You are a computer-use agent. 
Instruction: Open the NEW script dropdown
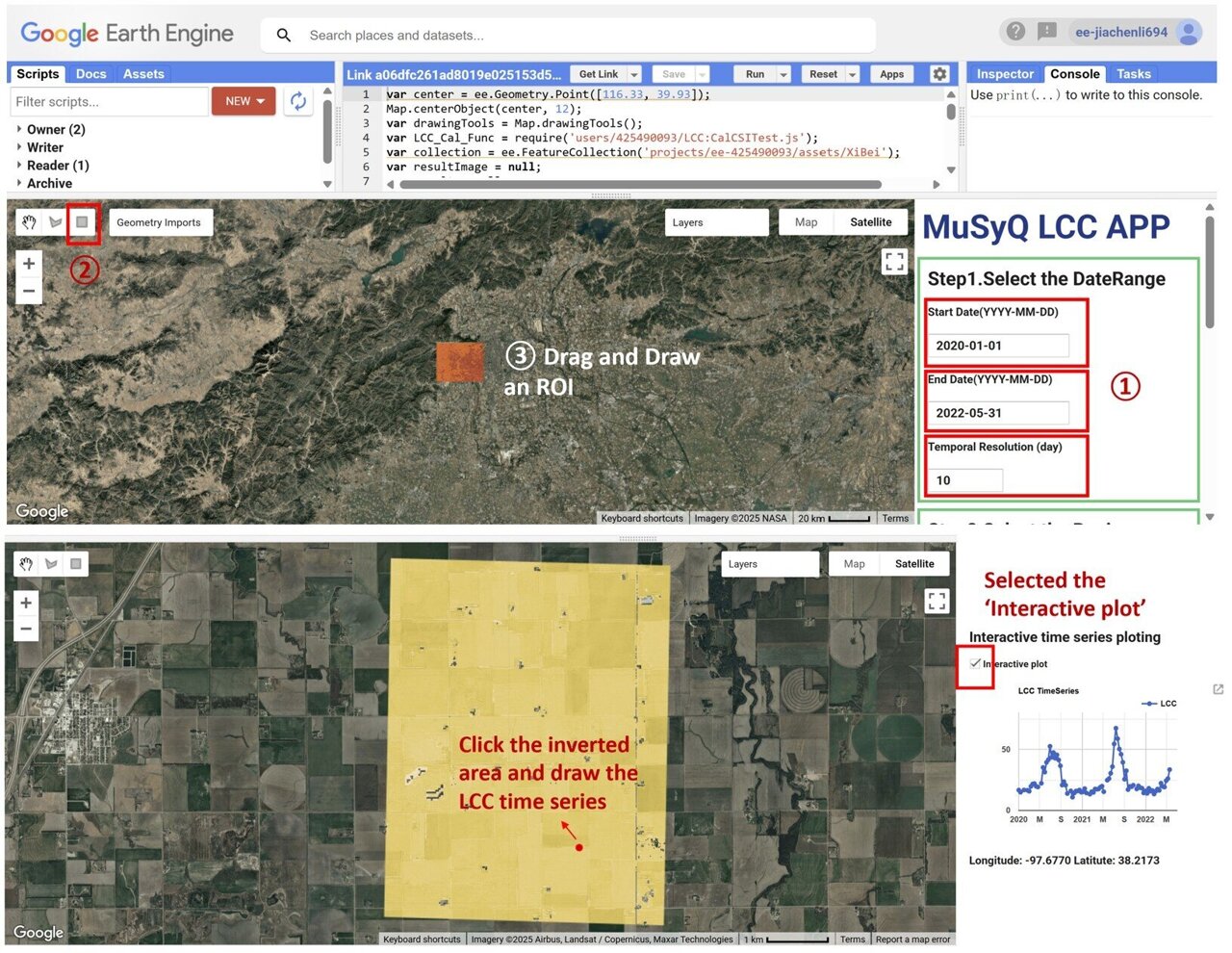(244, 101)
